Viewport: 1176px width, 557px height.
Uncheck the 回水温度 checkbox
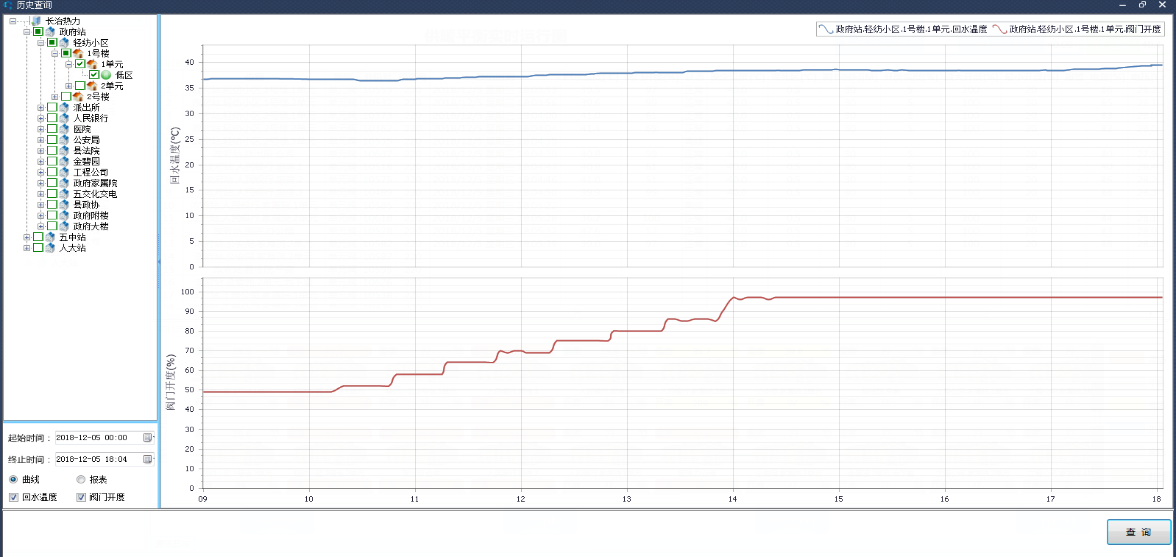coord(13,497)
